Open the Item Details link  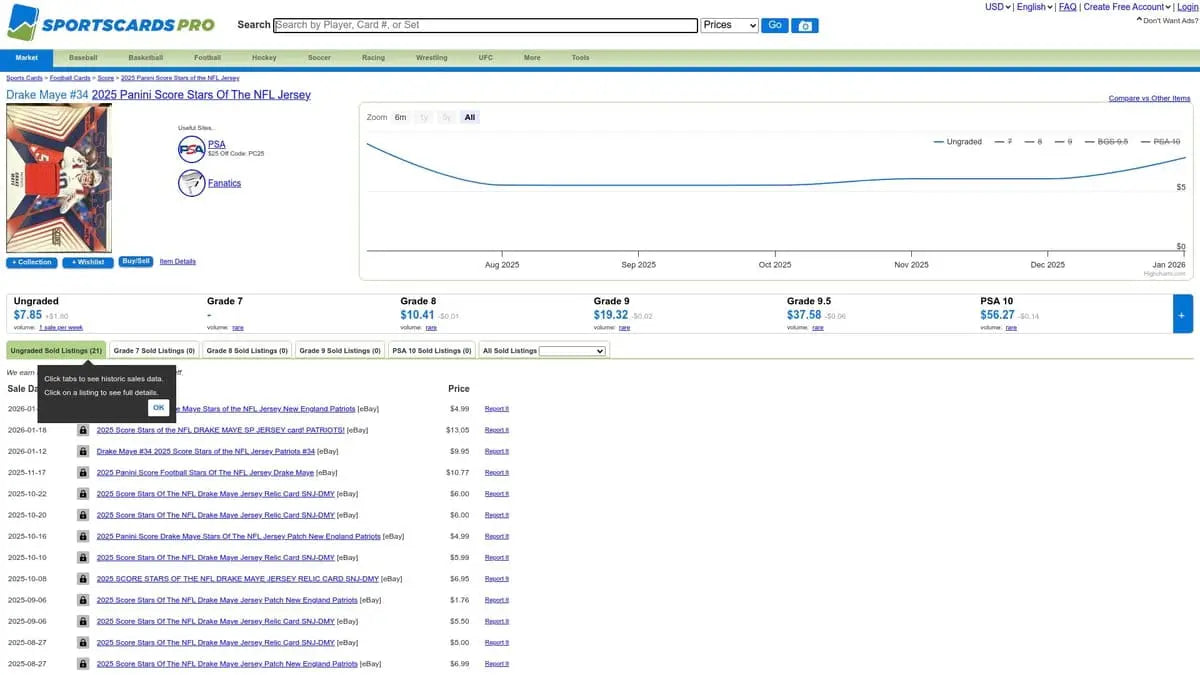(x=178, y=262)
